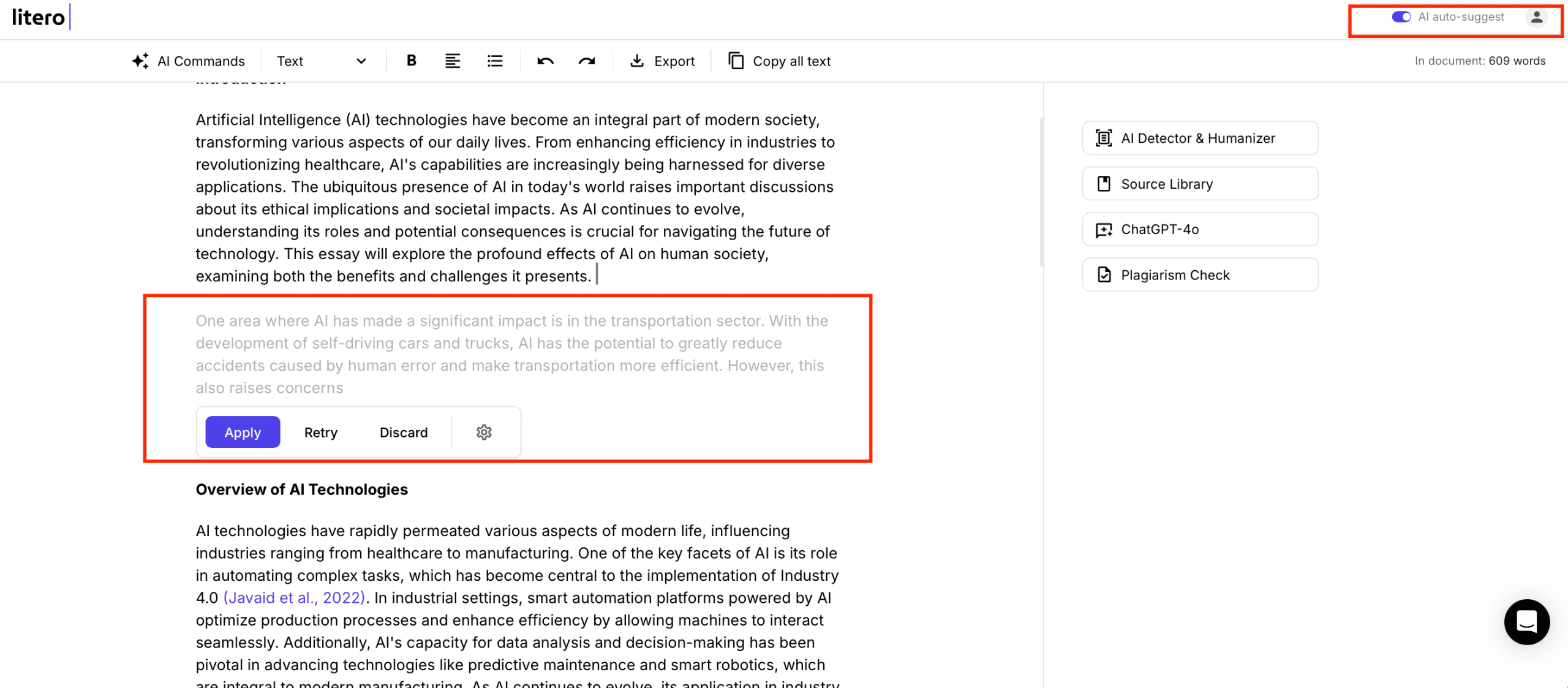
Task: Open the chat support bubble
Action: (1526, 622)
